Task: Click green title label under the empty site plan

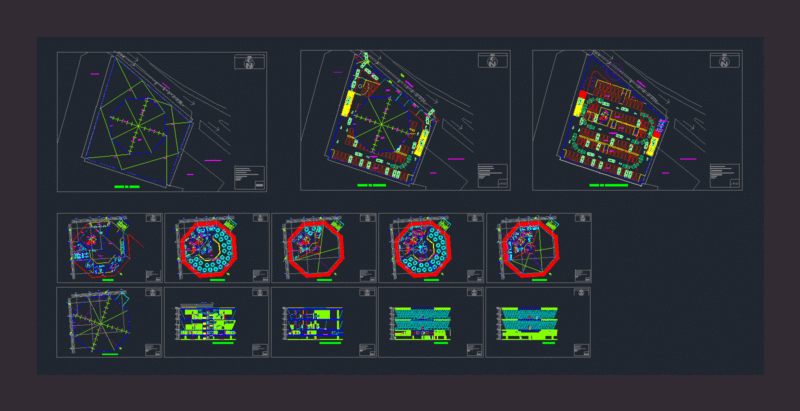Action: pos(127,187)
